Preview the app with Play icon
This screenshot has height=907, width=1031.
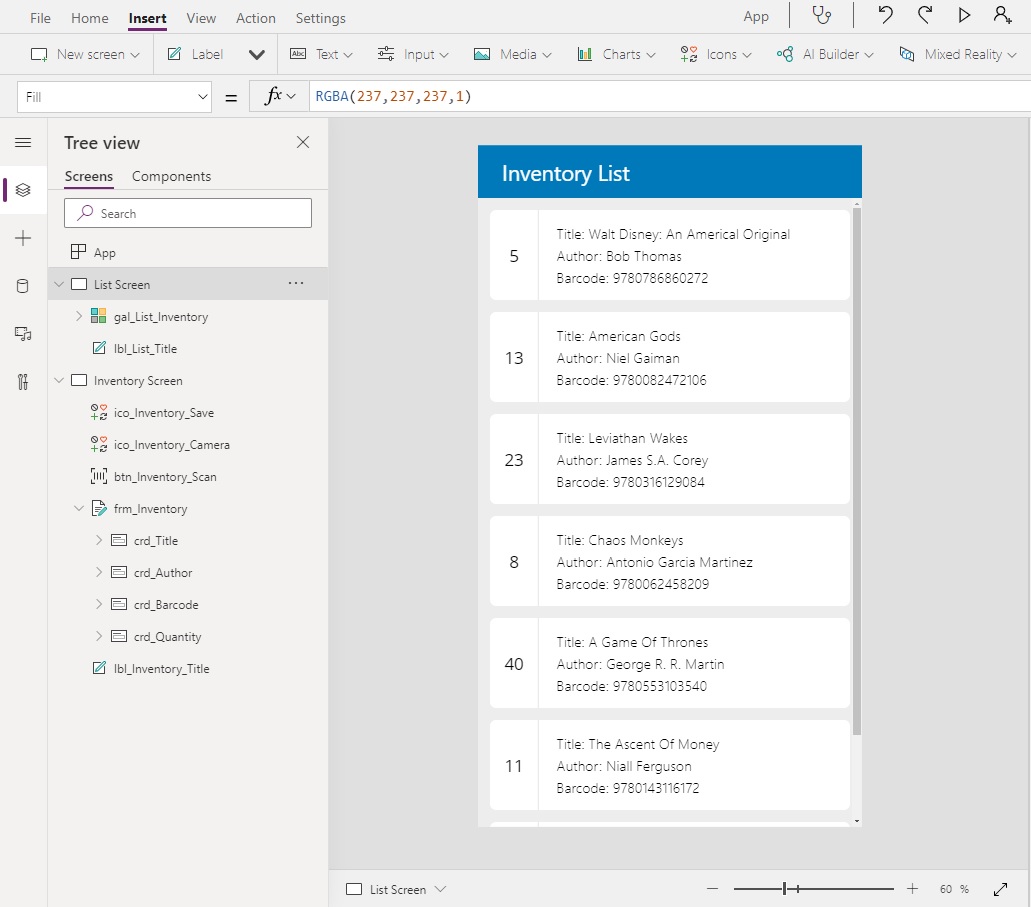pos(964,15)
